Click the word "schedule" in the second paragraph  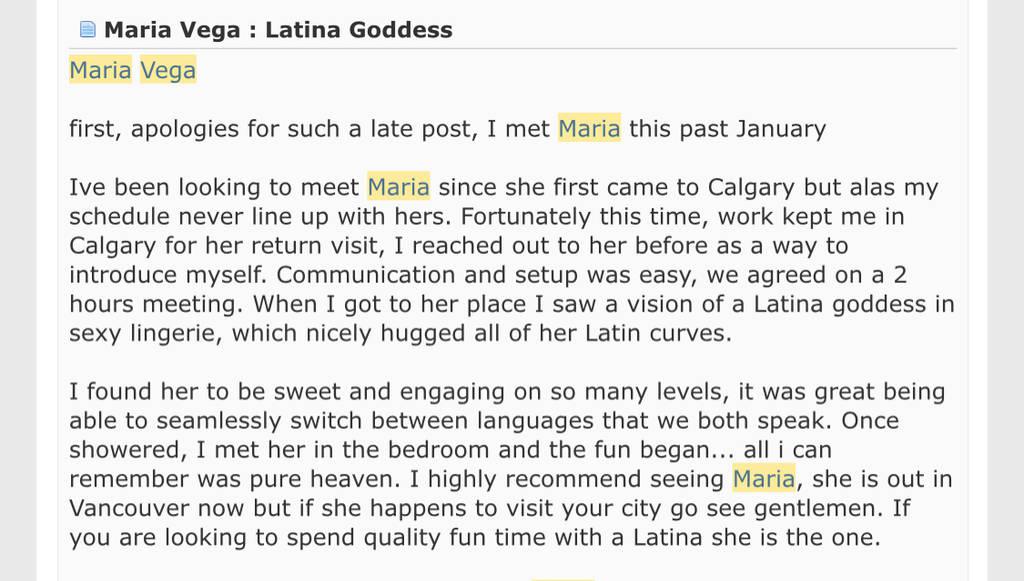(116, 217)
